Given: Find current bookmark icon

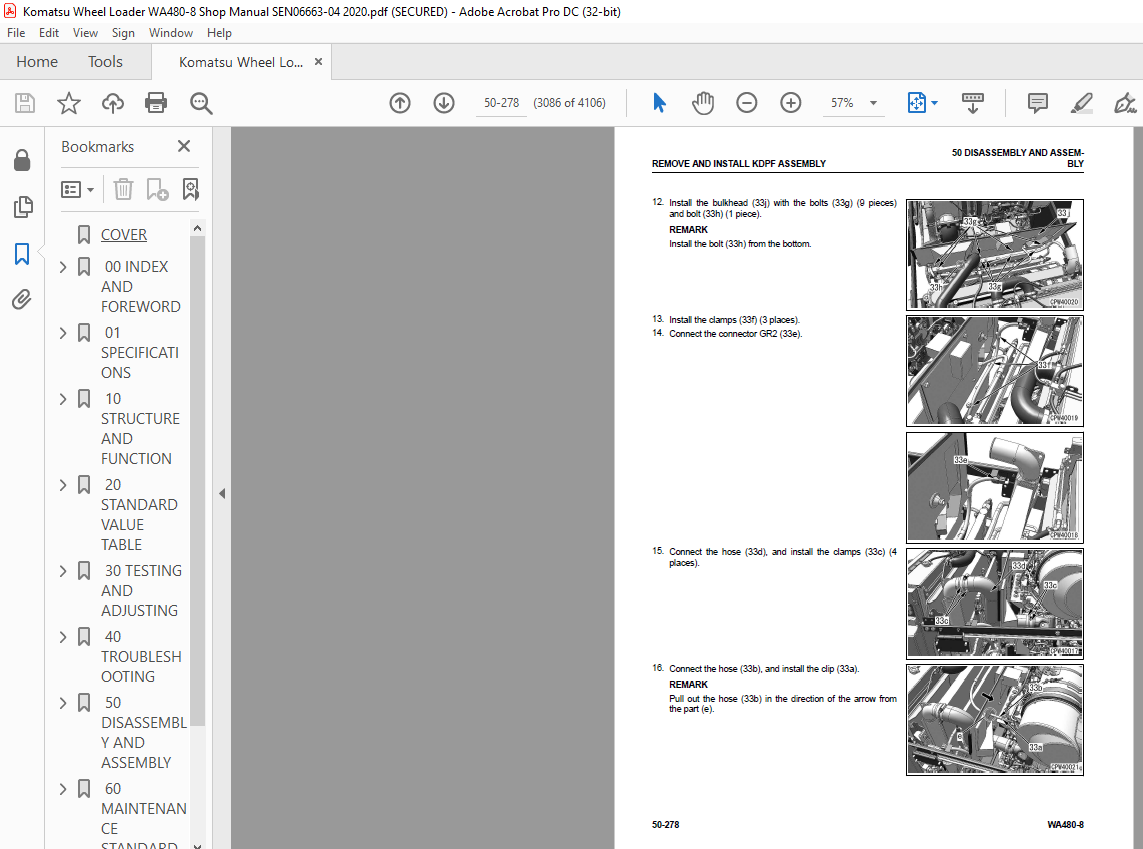Looking at the screenshot, I should [190, 189].
